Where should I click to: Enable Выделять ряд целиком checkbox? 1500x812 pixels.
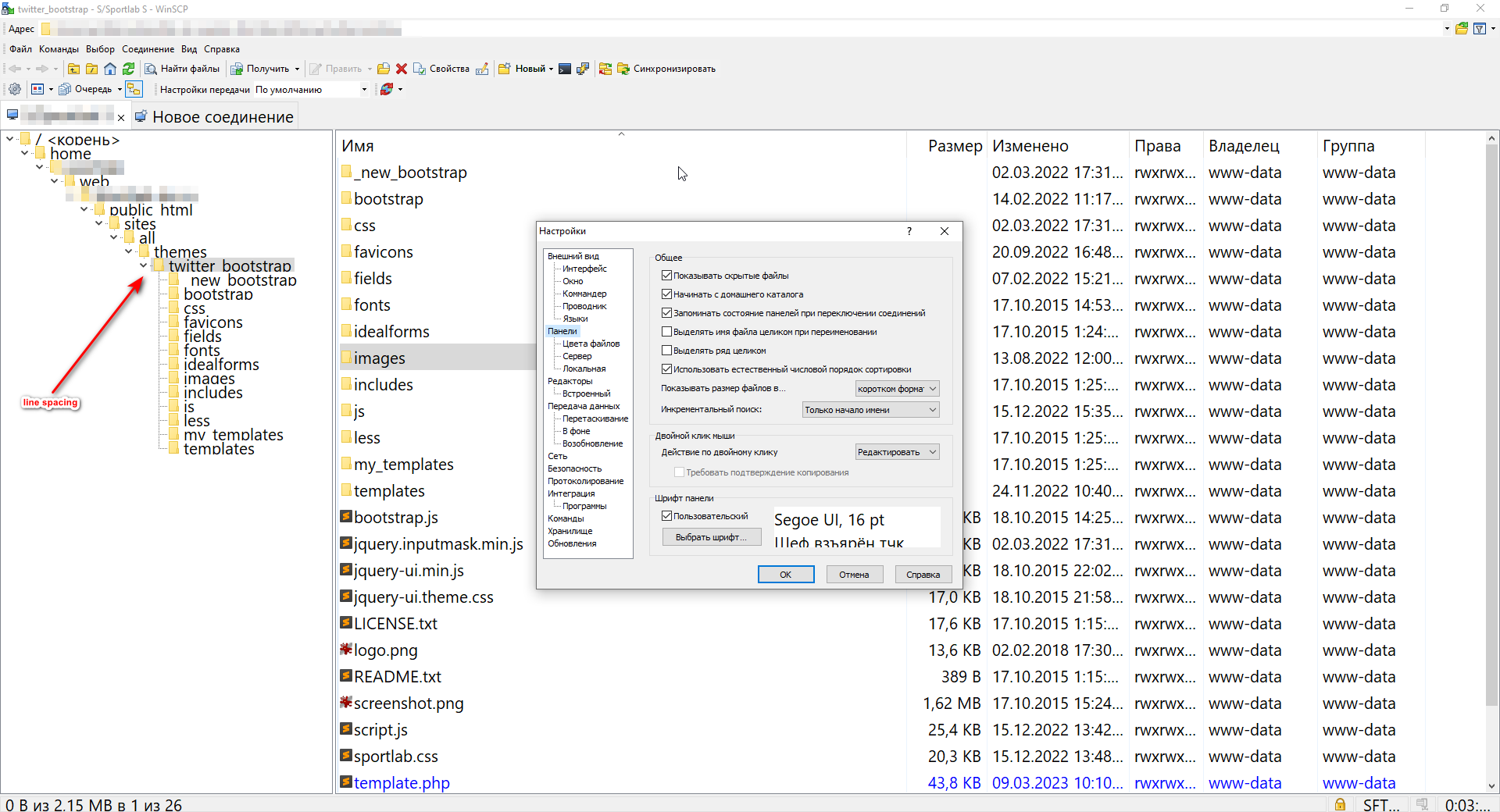(x=666, y=351)
